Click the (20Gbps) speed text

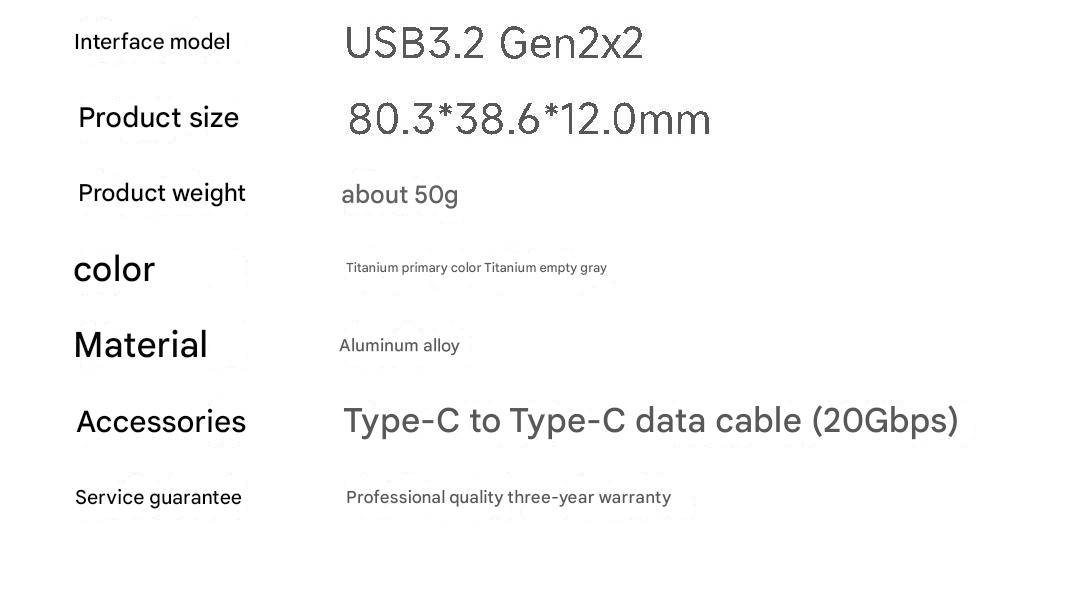tap(885, 421)
